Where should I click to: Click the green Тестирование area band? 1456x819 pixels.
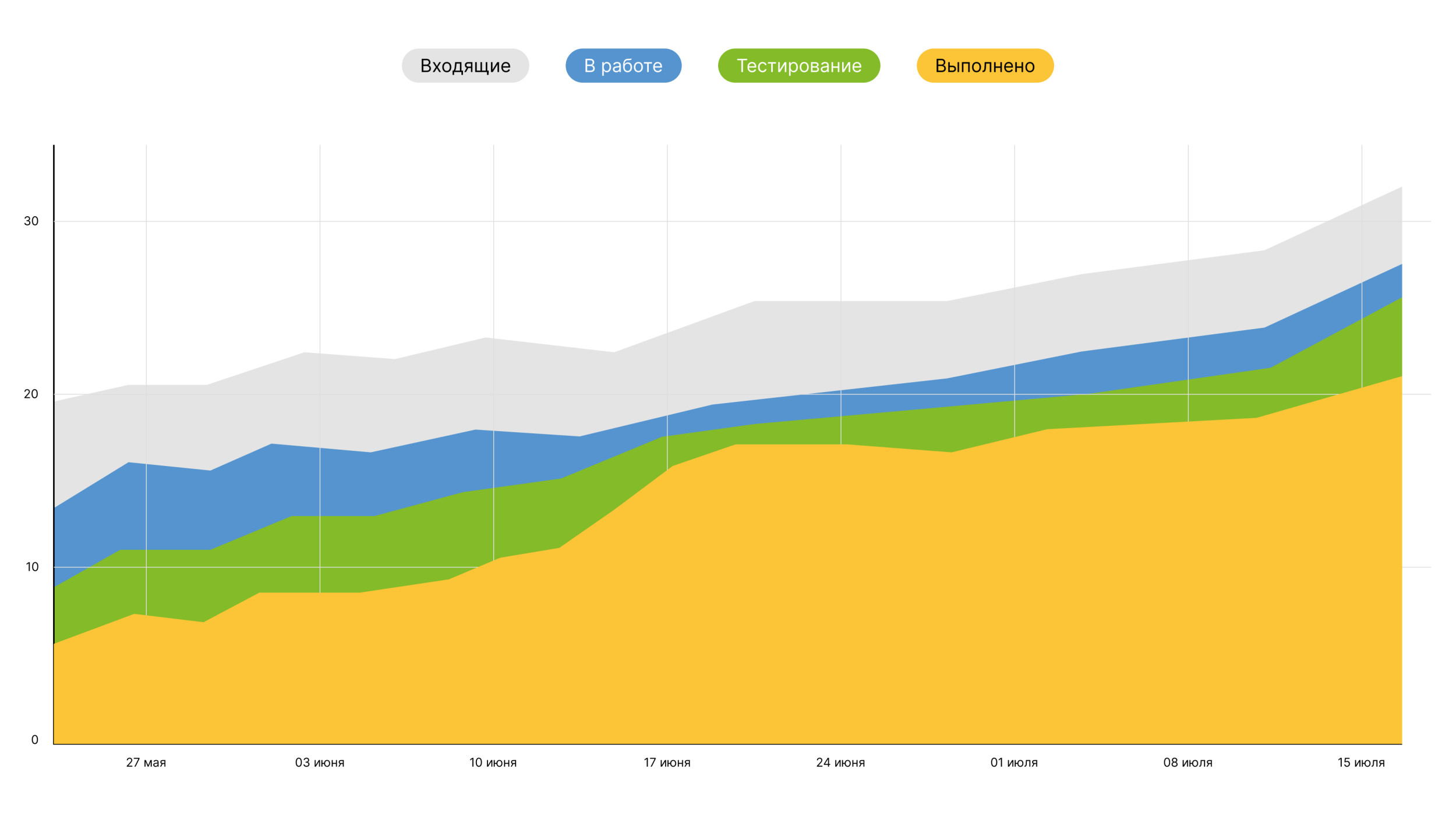click(x=408, y=548)
